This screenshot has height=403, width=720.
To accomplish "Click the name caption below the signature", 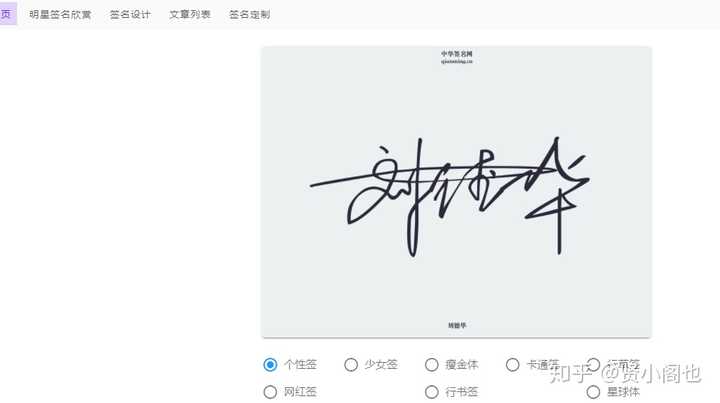I will [x=457, y=325].
